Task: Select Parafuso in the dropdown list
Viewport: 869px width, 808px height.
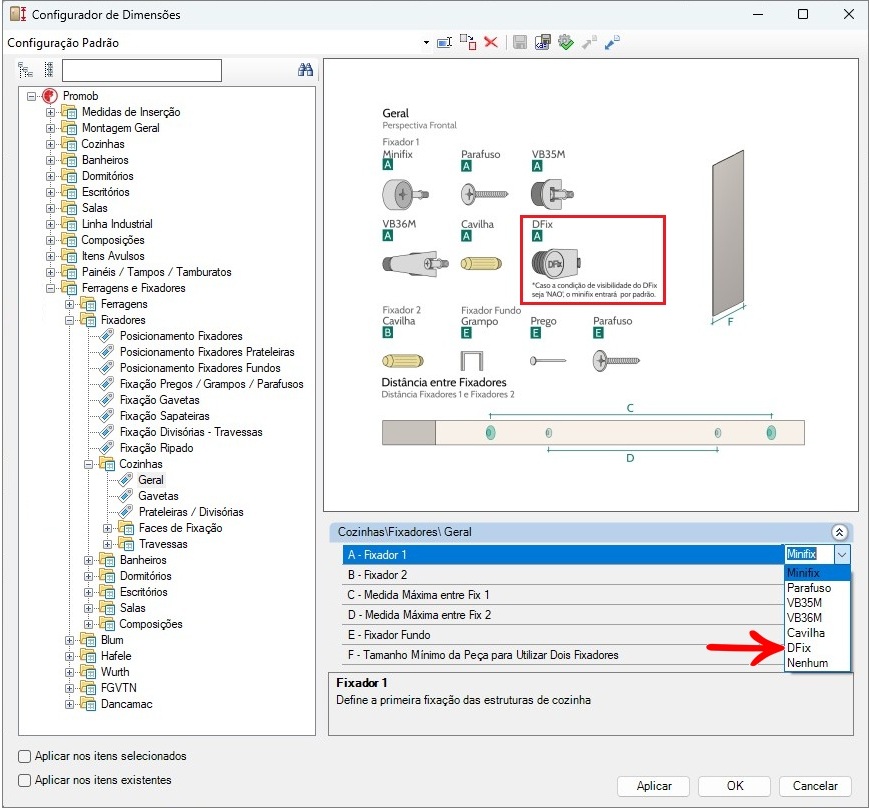Action: click(808, 588)
